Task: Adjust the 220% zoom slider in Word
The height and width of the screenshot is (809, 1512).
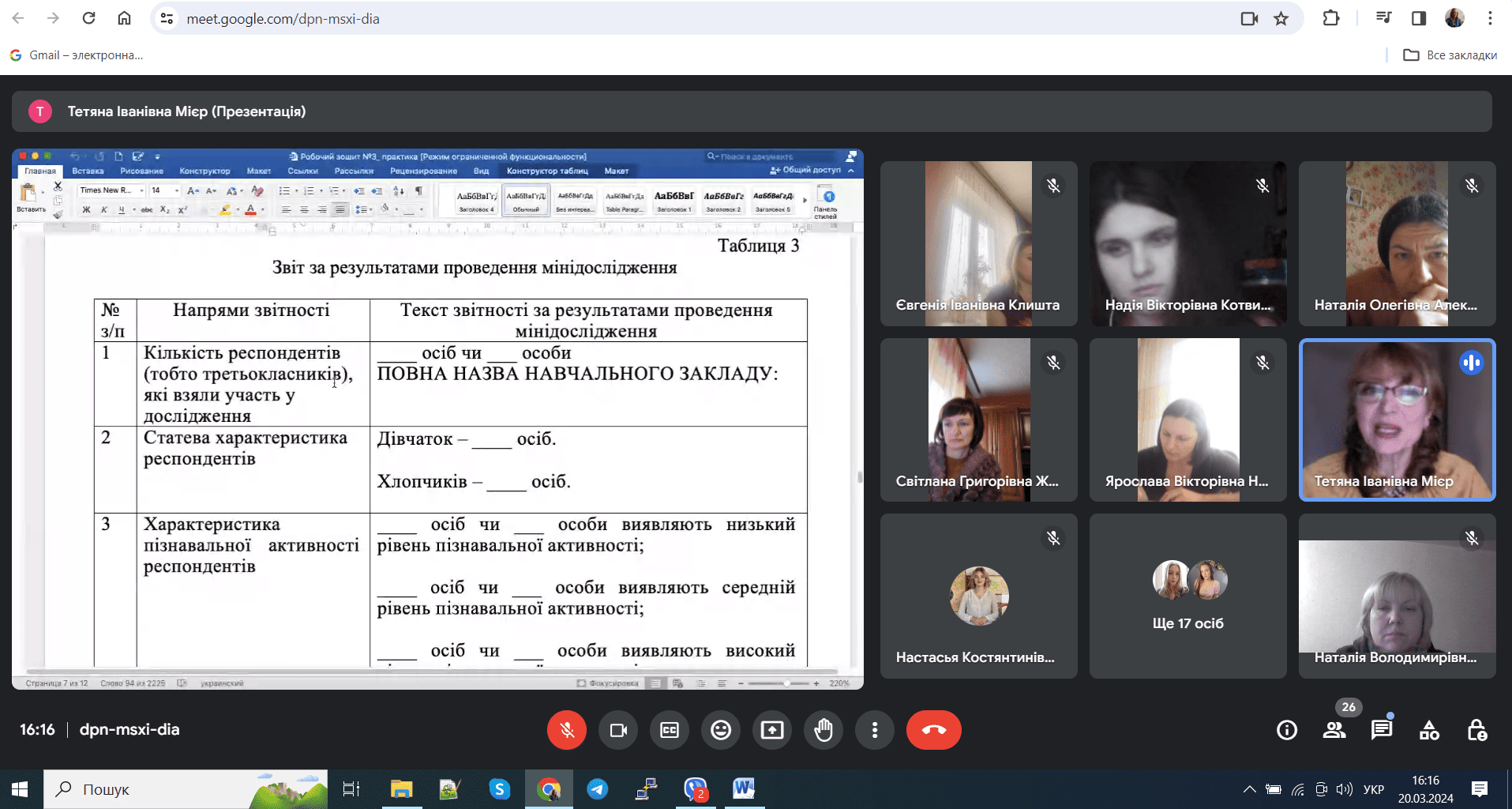Action: (x=787, y=682)
